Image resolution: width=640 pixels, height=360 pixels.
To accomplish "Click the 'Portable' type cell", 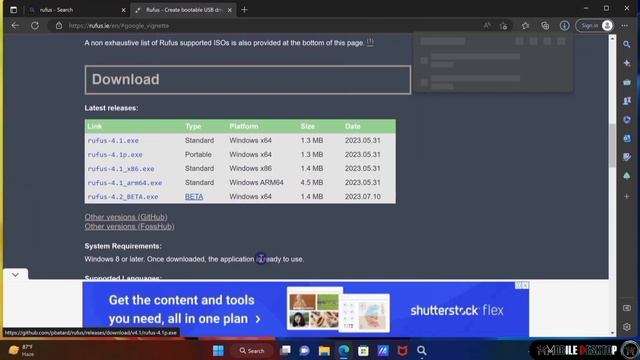I will (198, 155).
